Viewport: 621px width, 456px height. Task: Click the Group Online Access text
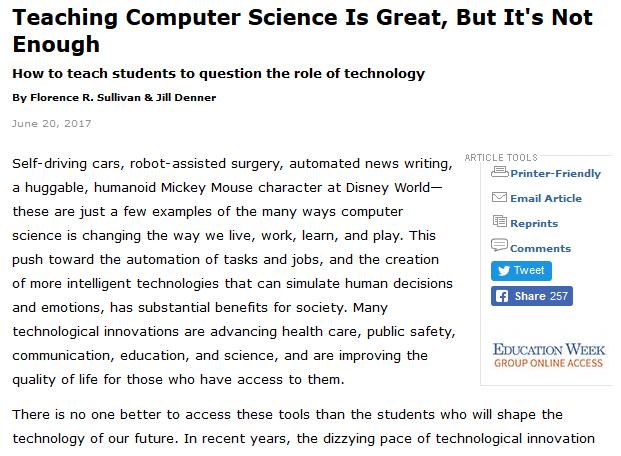pos(549,363)
